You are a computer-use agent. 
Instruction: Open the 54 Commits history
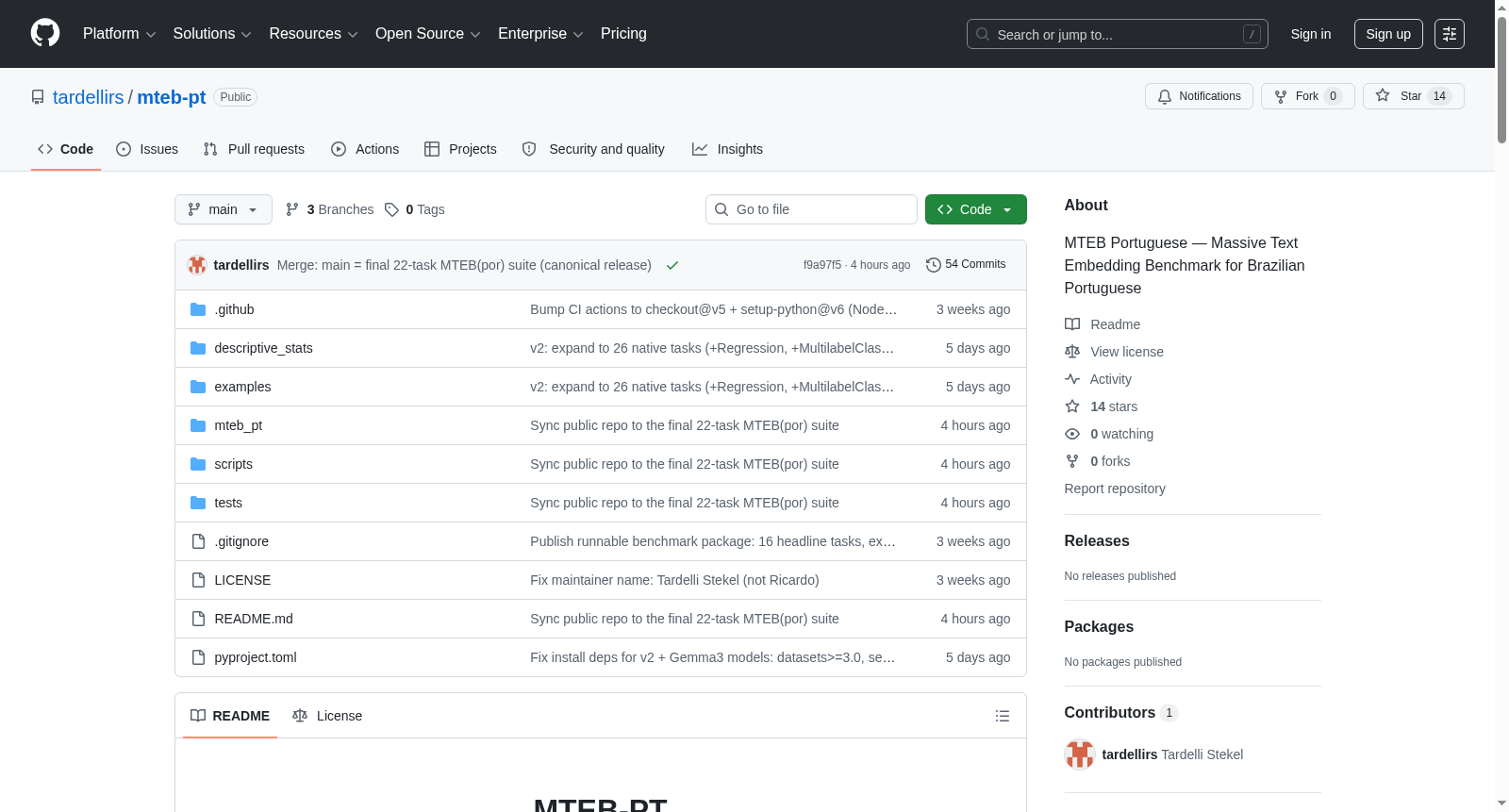coord(966,265)
